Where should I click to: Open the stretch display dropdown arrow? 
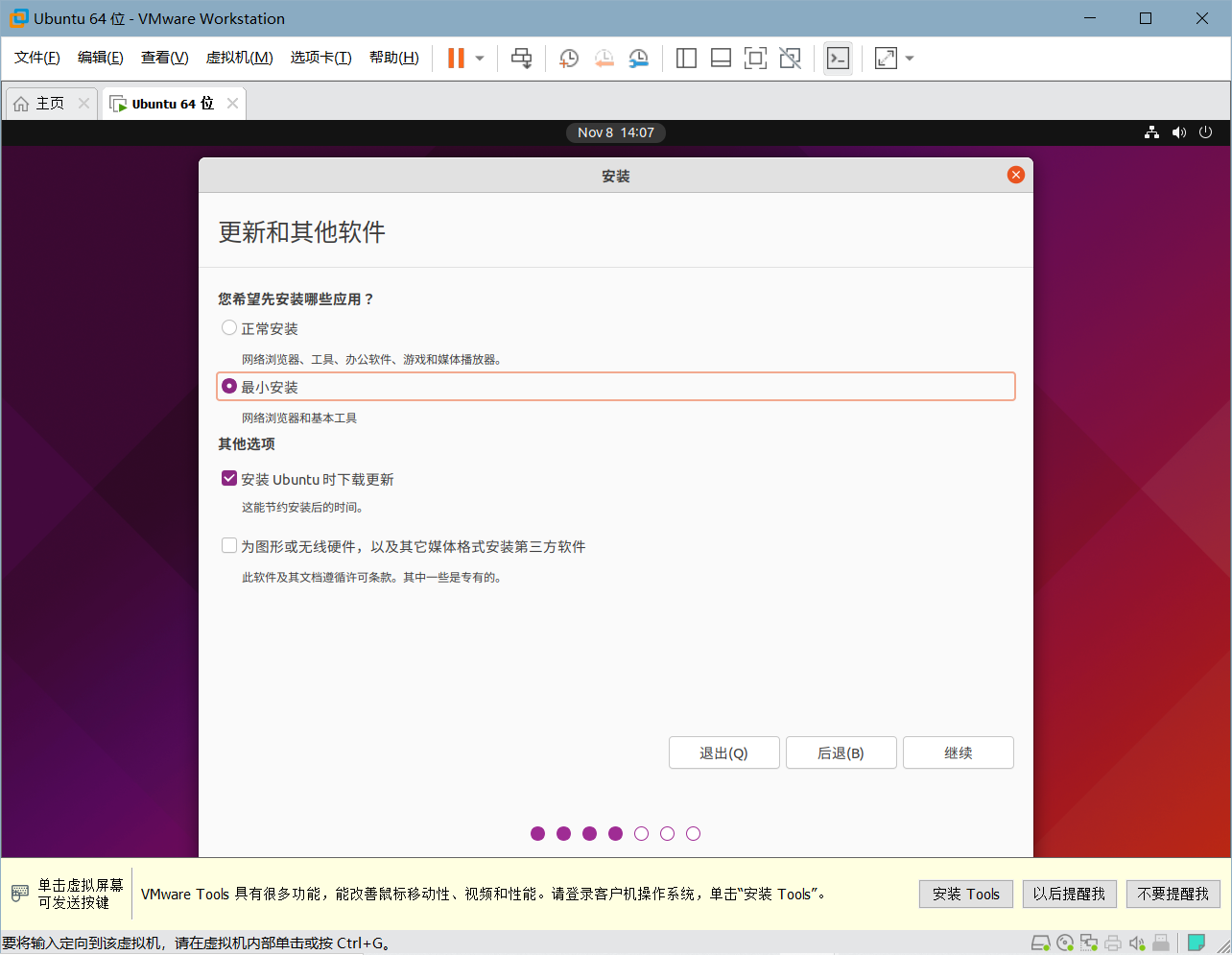click(910, 59)
